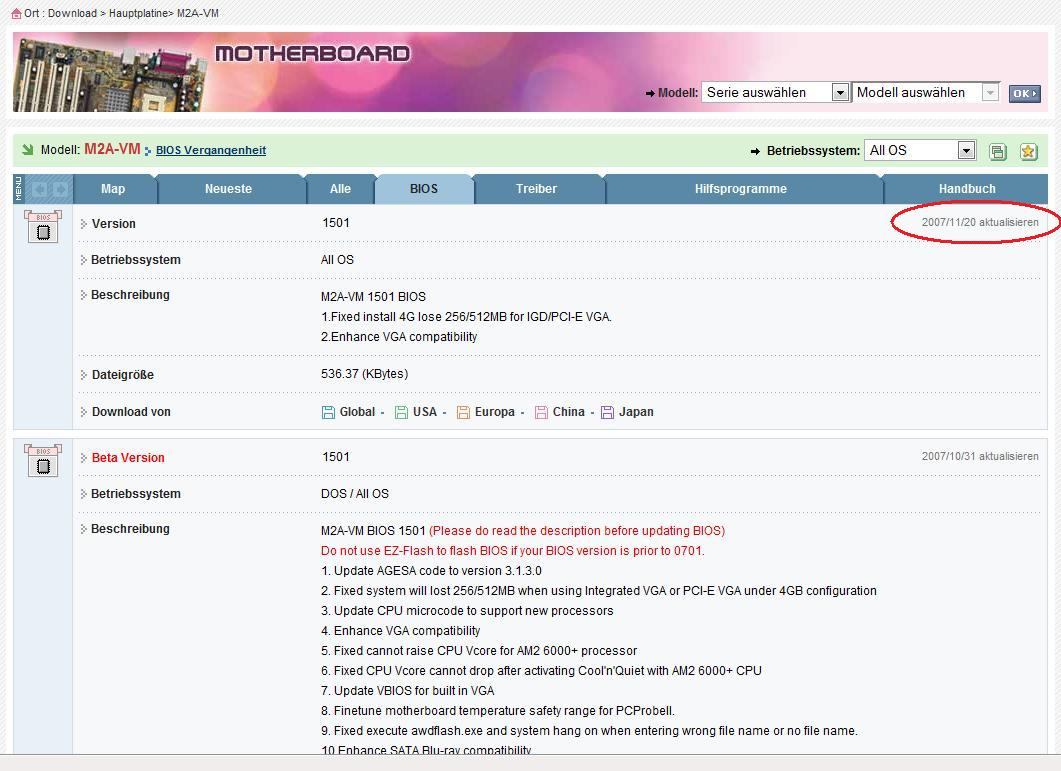1061x771 pixels.
Task: Click the Beta Version label
Action: 128,458
